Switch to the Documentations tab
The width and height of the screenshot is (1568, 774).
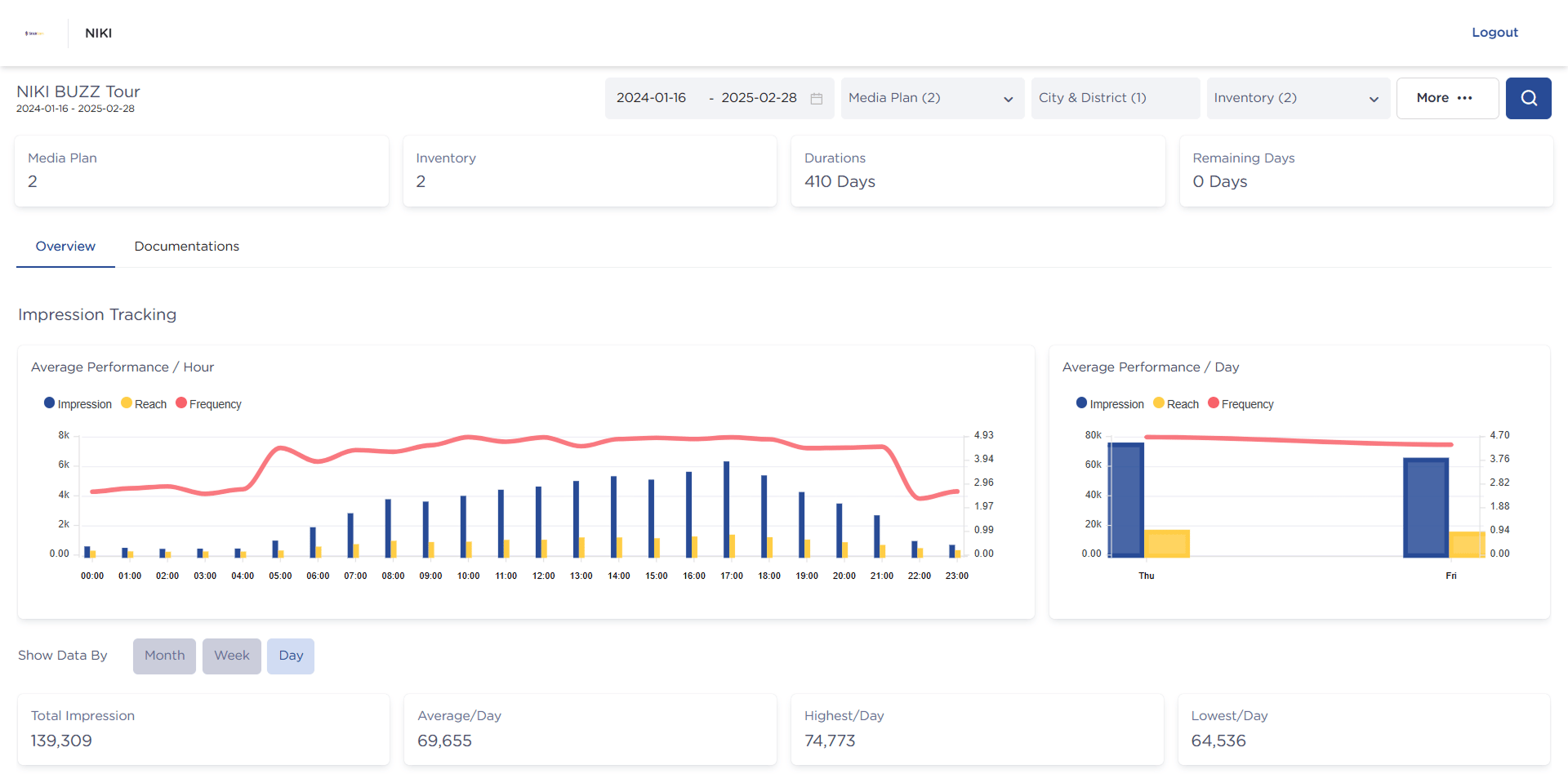[187, 247]
